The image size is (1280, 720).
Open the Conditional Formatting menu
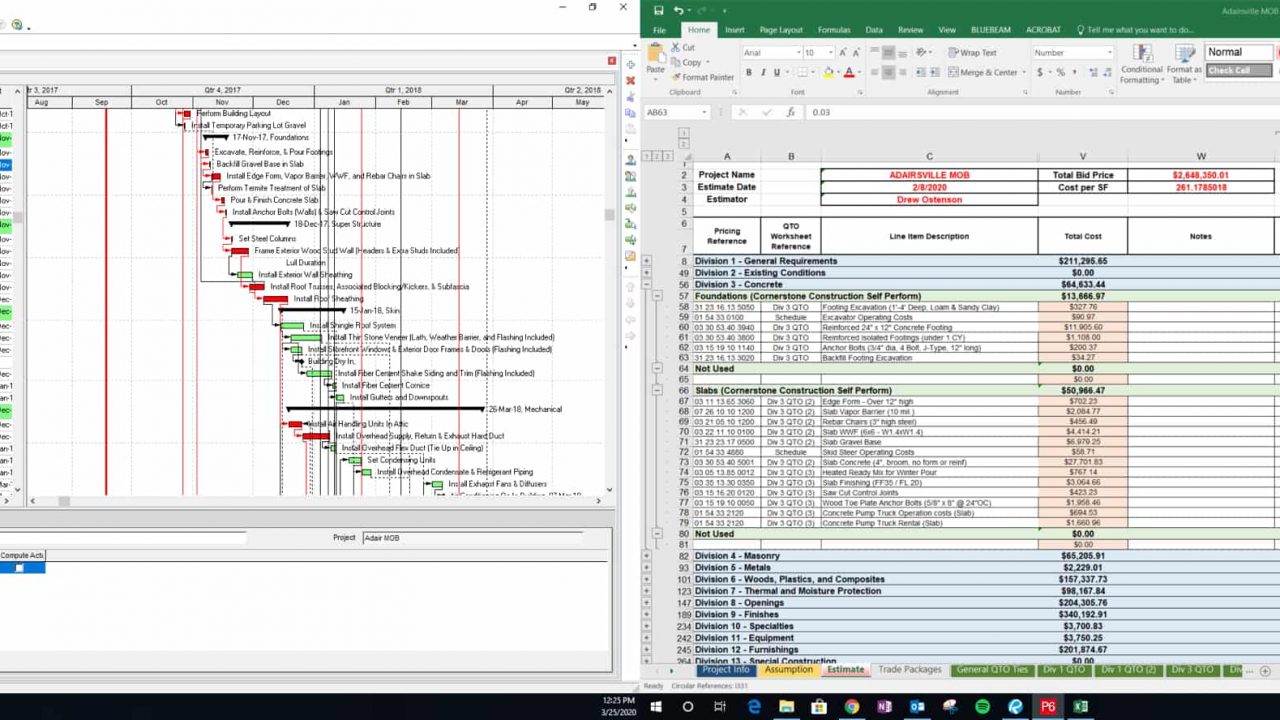pos(1141,64)
